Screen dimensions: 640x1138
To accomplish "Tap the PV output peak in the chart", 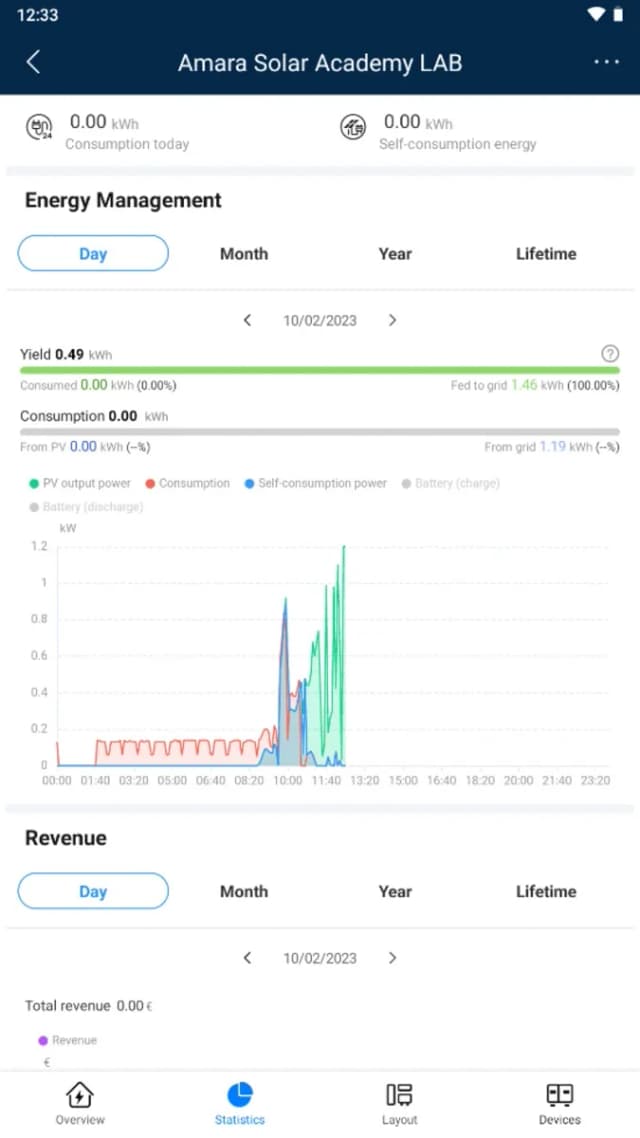I will point(344,547).
